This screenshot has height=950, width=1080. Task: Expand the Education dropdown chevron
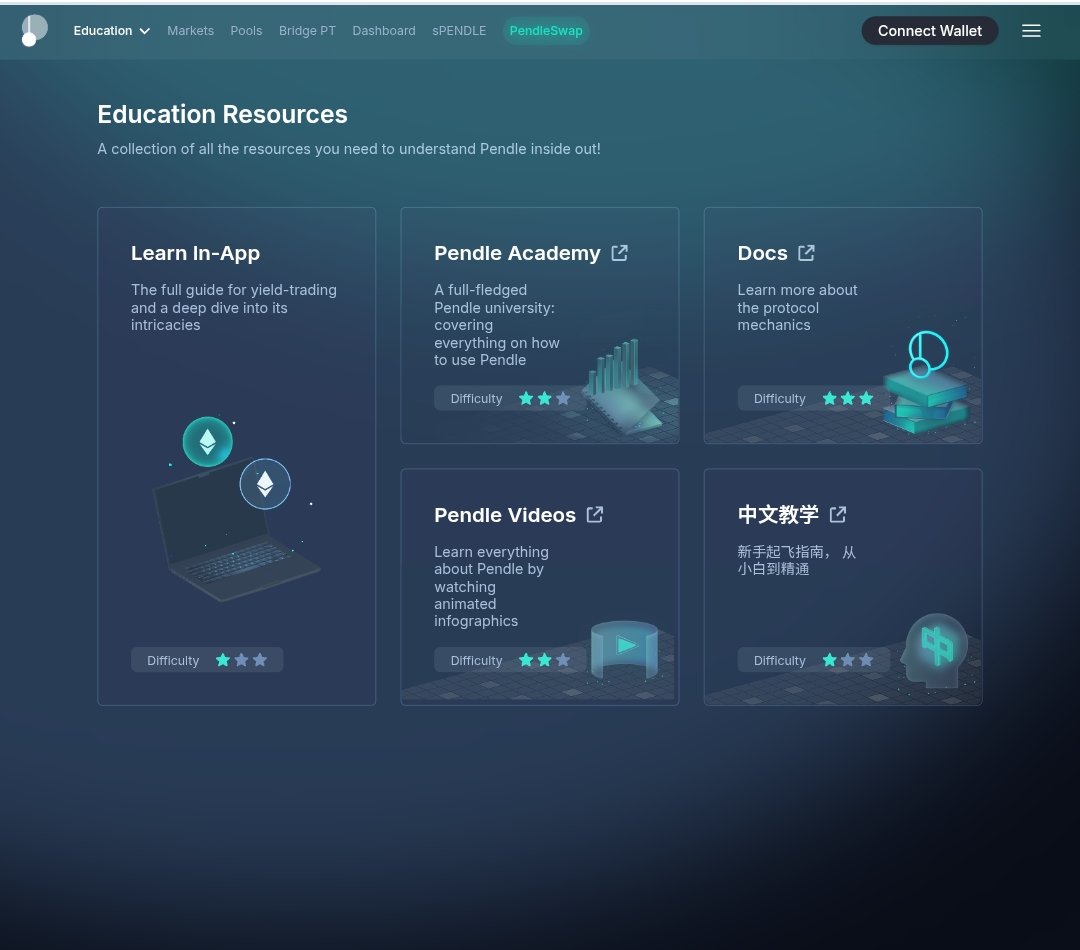[x=145, y=31]
